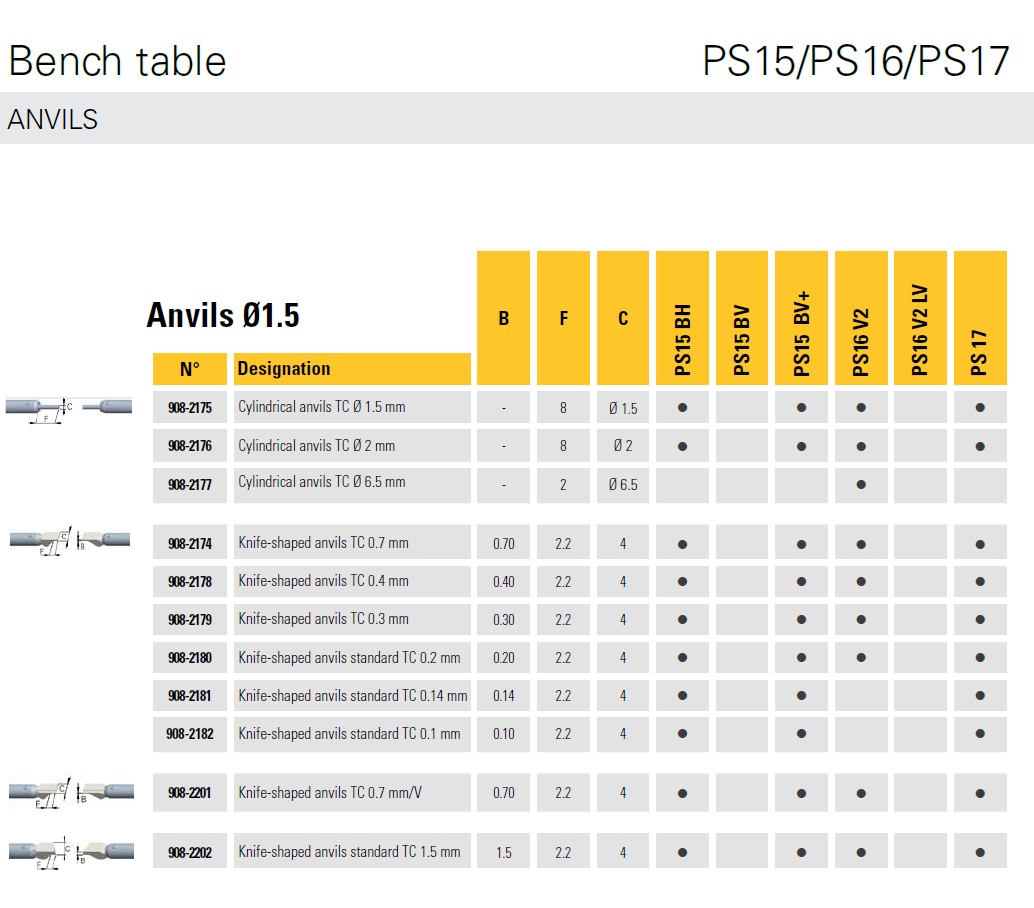Click 'Knife-shaped anvils TC 0.7 mm/V'
1034x908 pixels.
pos(330,793)
